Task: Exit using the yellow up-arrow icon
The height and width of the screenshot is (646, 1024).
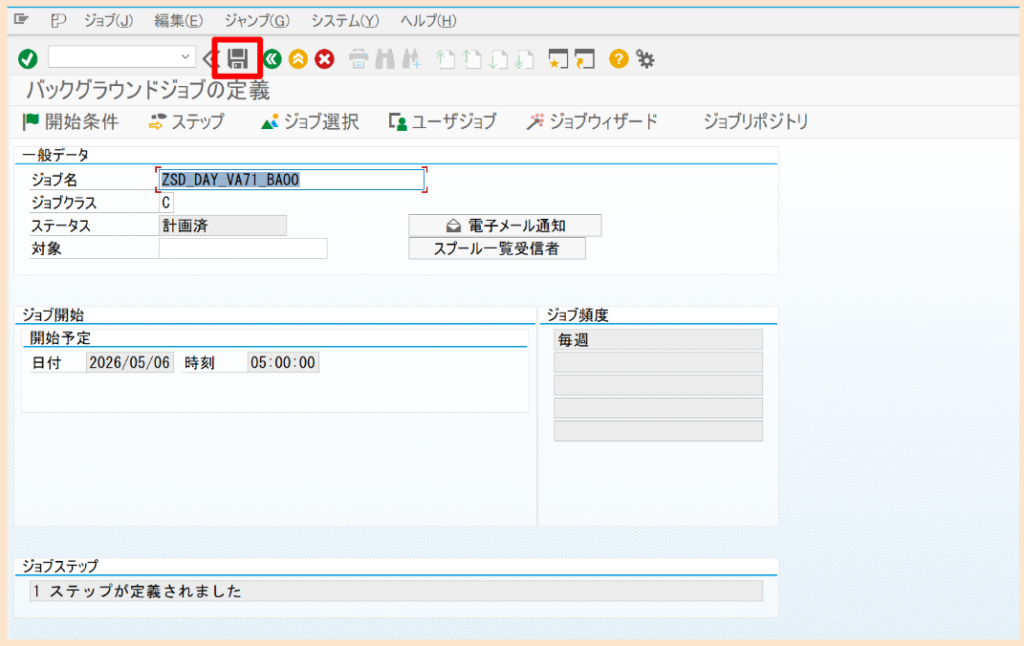Action: [x=298, y=59]
